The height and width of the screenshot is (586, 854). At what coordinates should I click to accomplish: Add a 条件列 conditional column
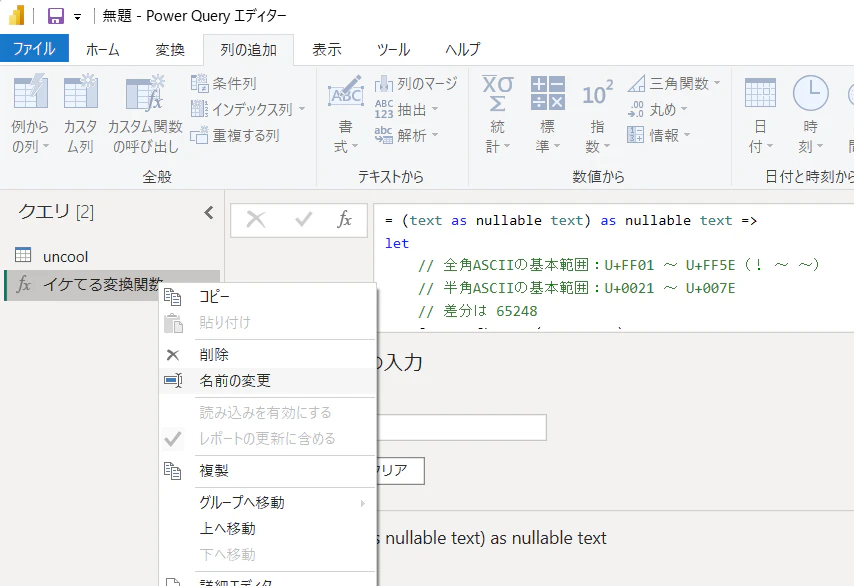coord(224,83)
